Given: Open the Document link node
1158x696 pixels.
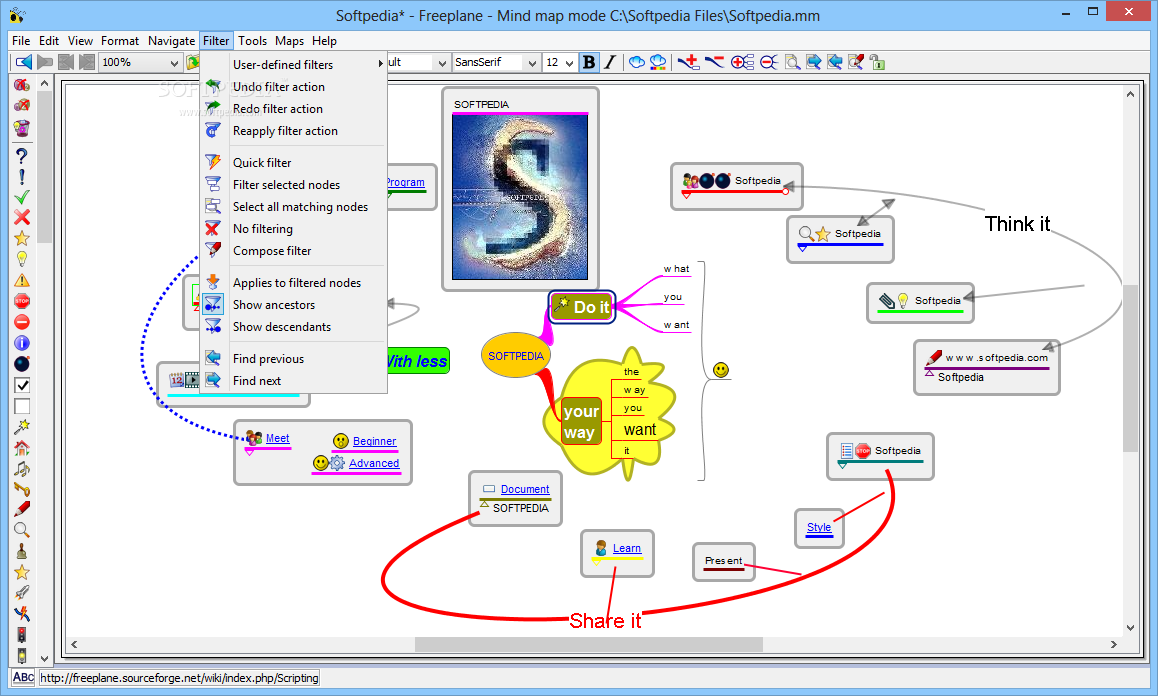Looking at the screenshot, I should pos(524,489).
